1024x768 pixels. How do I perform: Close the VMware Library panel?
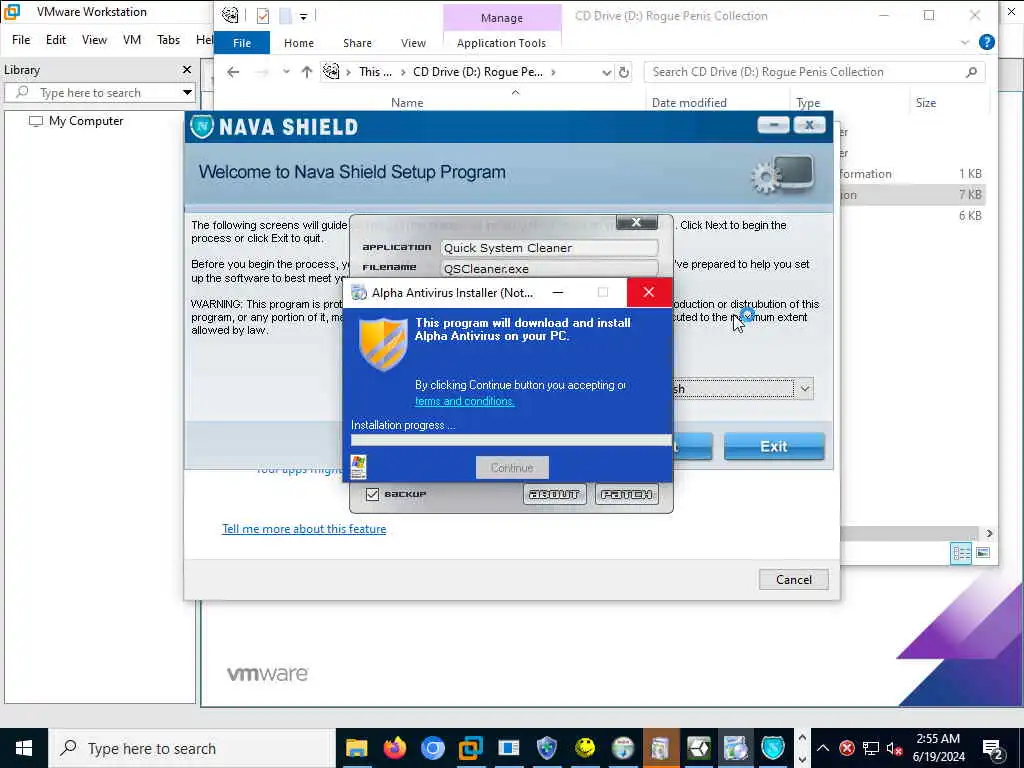pyautogui.click(x=187, y=69)
